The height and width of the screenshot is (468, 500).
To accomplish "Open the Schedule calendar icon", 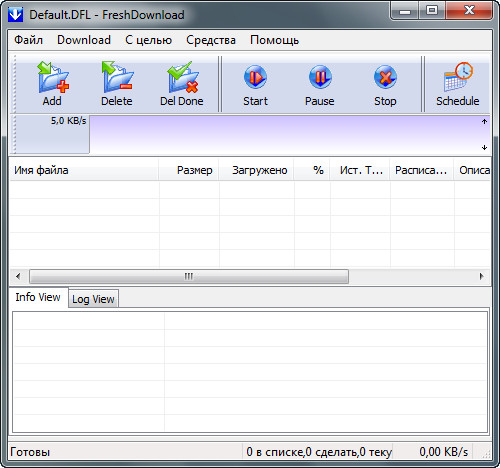I will tap(458, 77).
